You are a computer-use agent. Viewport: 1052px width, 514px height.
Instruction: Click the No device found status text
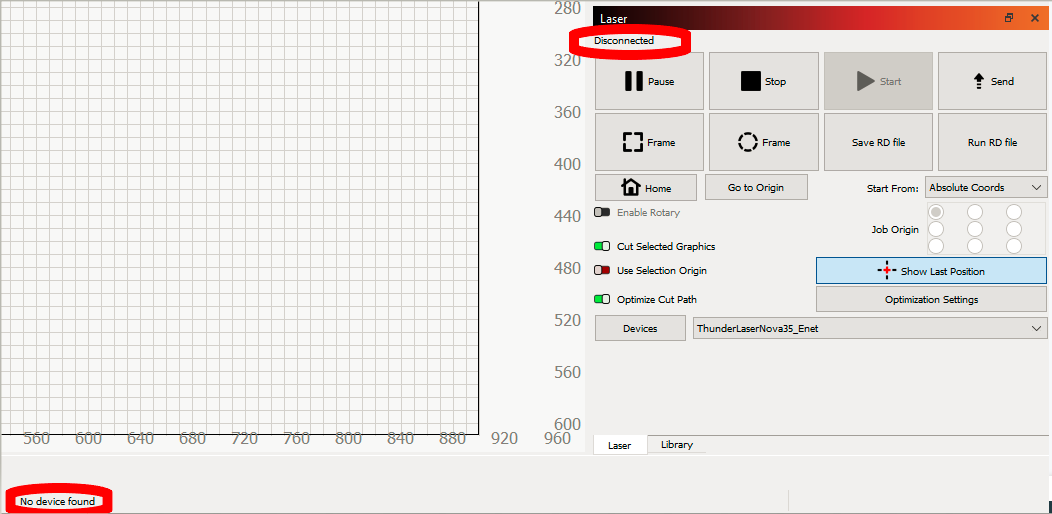pos(57,501)
